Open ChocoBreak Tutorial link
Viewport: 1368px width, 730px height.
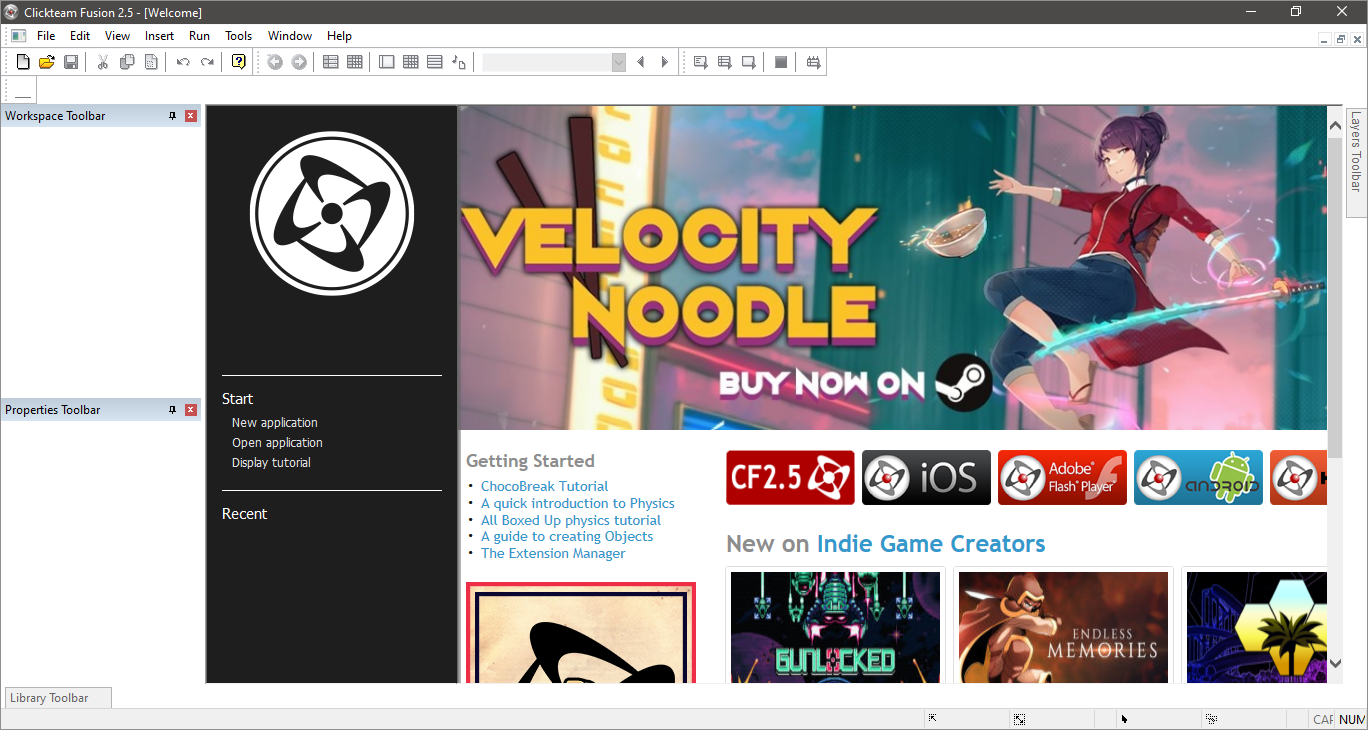(544, 487)
